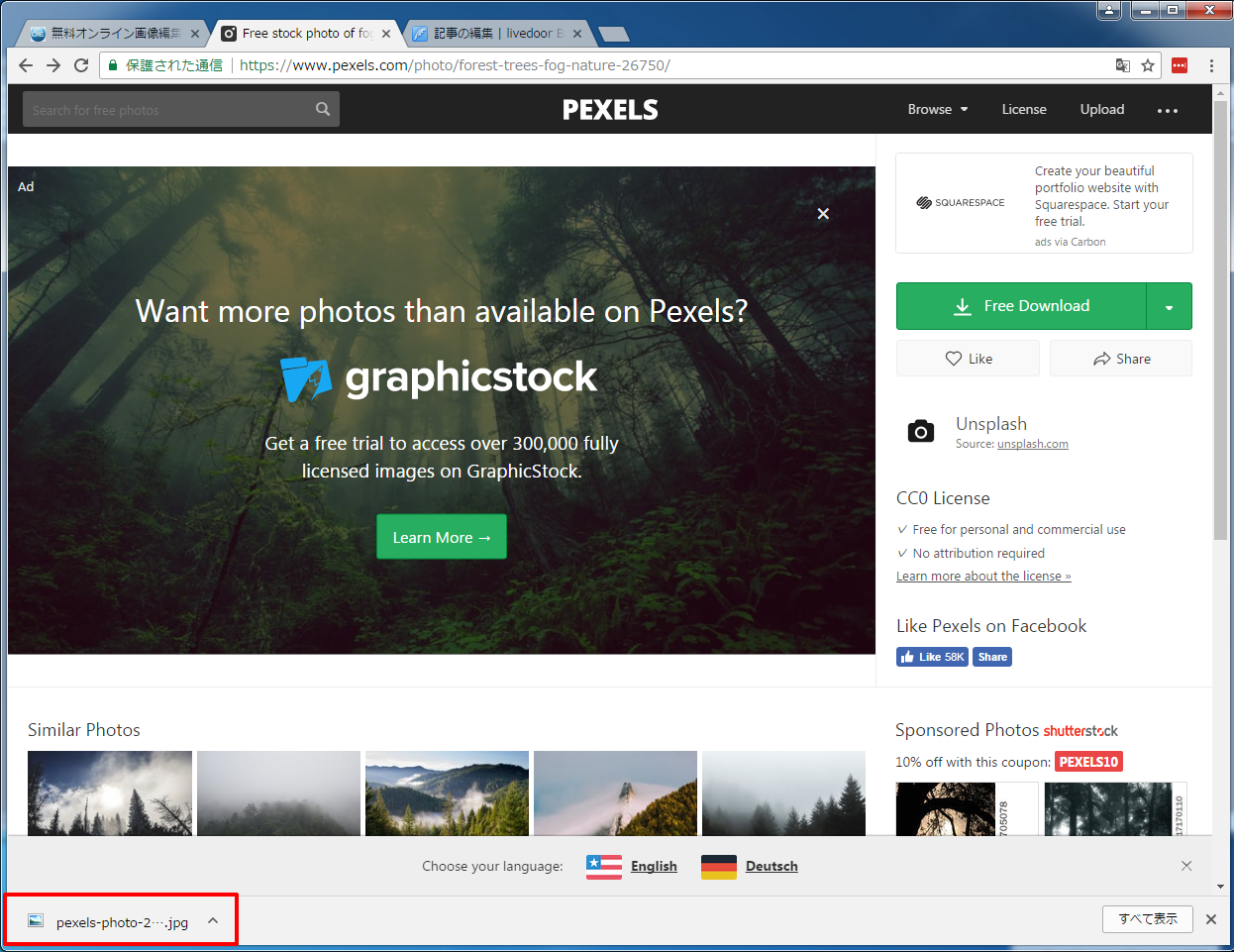1234x952 pixels.
Task: Click the PEXELS logo
Action: click(x=610, y=110)
